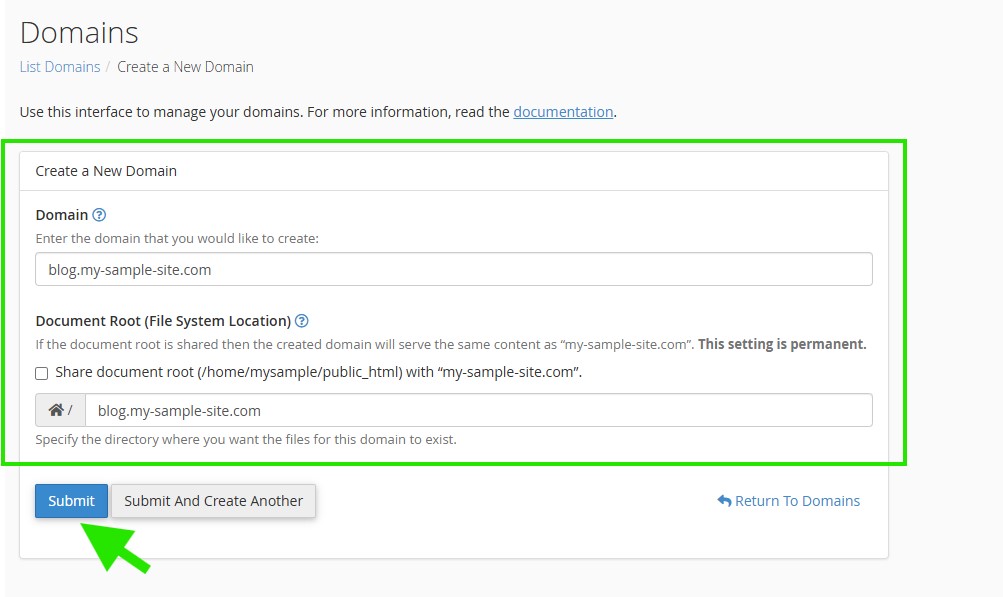Click the Domains page heading
Viewport: 1003px width, 597px height.
79,33
